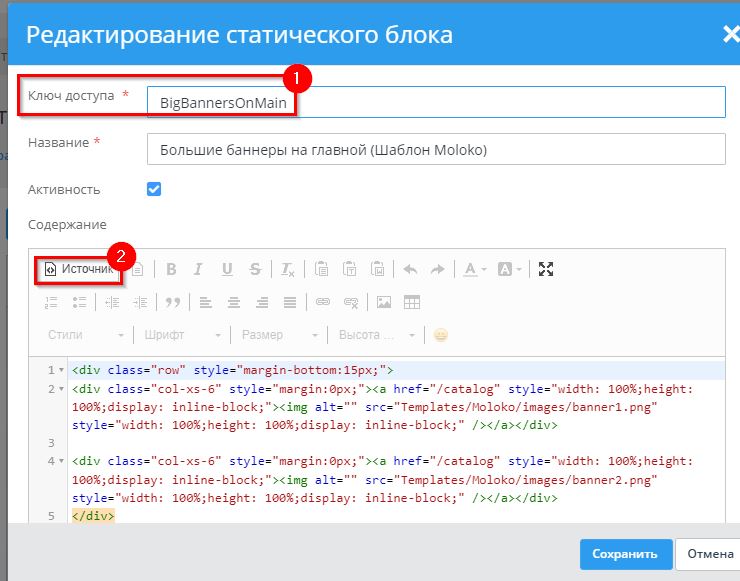
Task: Toggle italic formatting icon
Action: click(199, 269)
